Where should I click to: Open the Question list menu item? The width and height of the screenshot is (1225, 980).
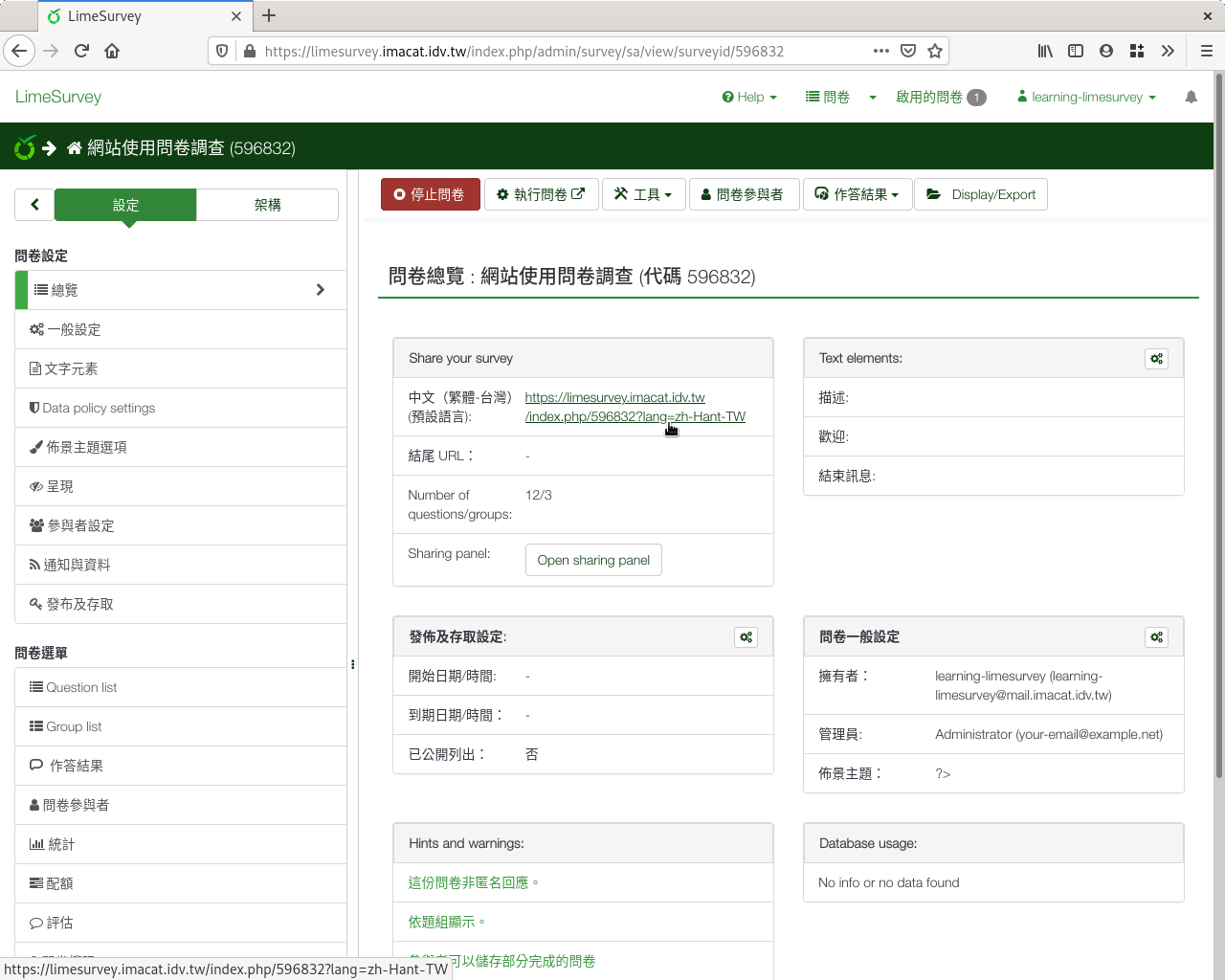181,687
